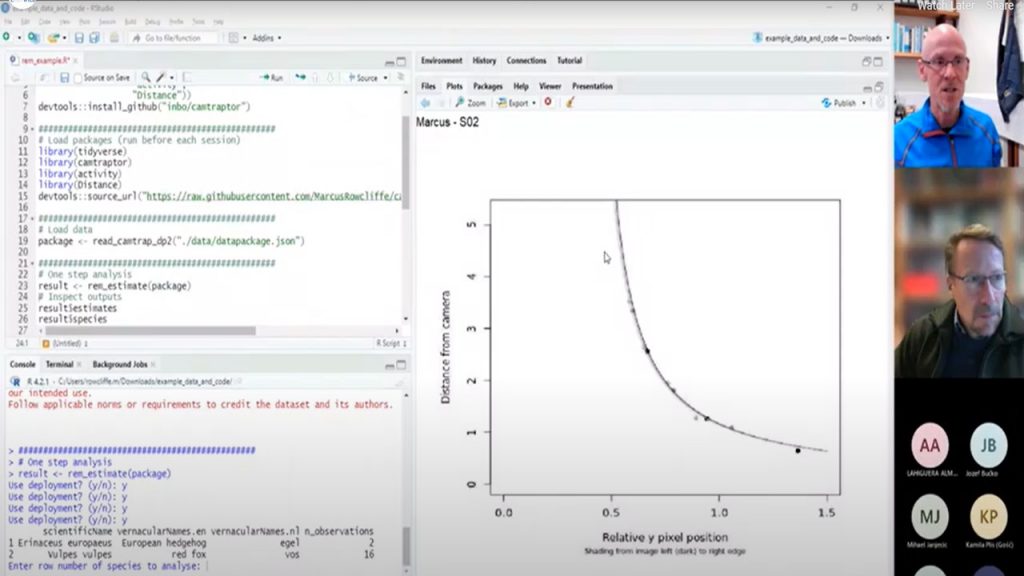Click the Save all documents toolbar icon
The height and width of the screenshot is (576, 1024).
(x=94, y=38)
